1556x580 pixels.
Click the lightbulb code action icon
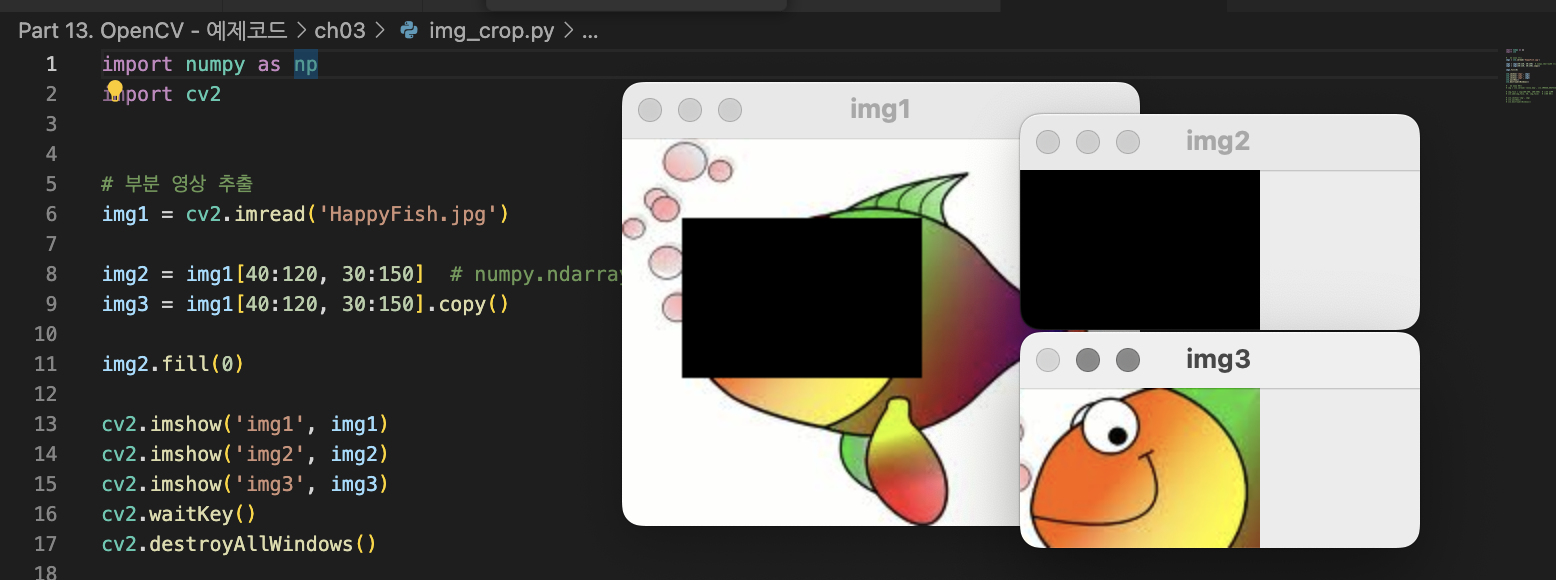tap(115, 91)
